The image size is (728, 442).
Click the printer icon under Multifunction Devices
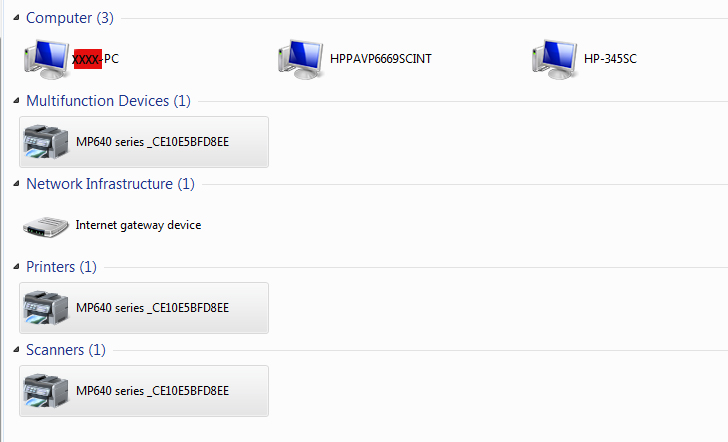click(46, 142)
